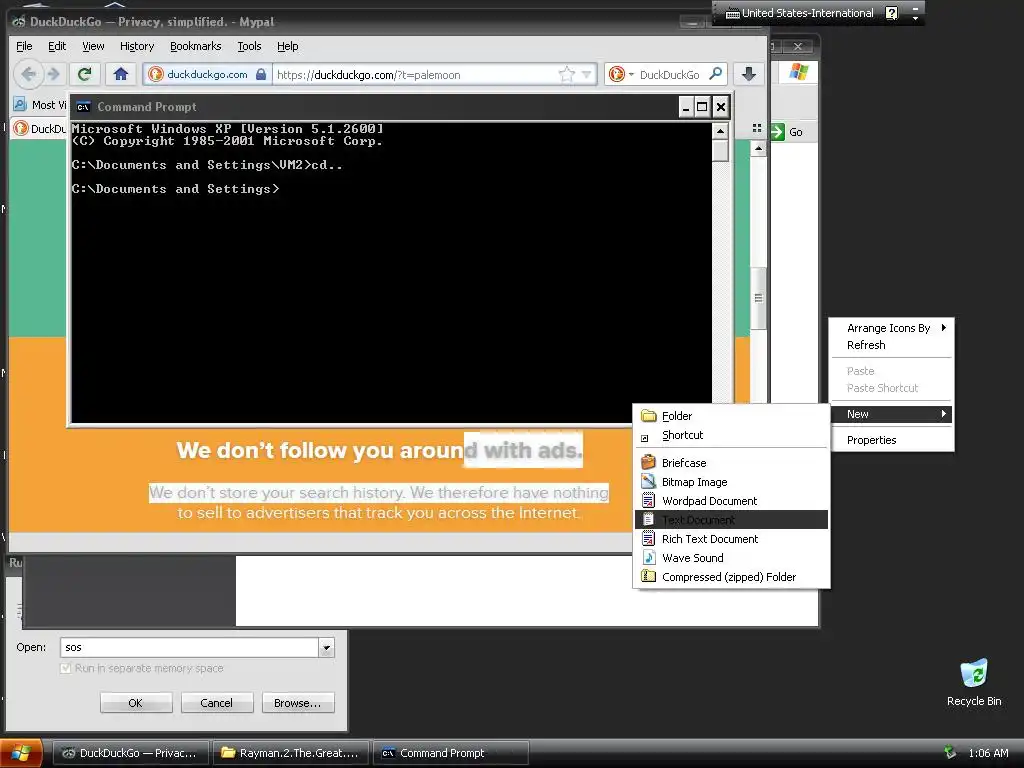Select Wordpad Document in New submenu
The height and width of the screenshot is (768, 1024).
pyautogui.click(x=731, y=501)
